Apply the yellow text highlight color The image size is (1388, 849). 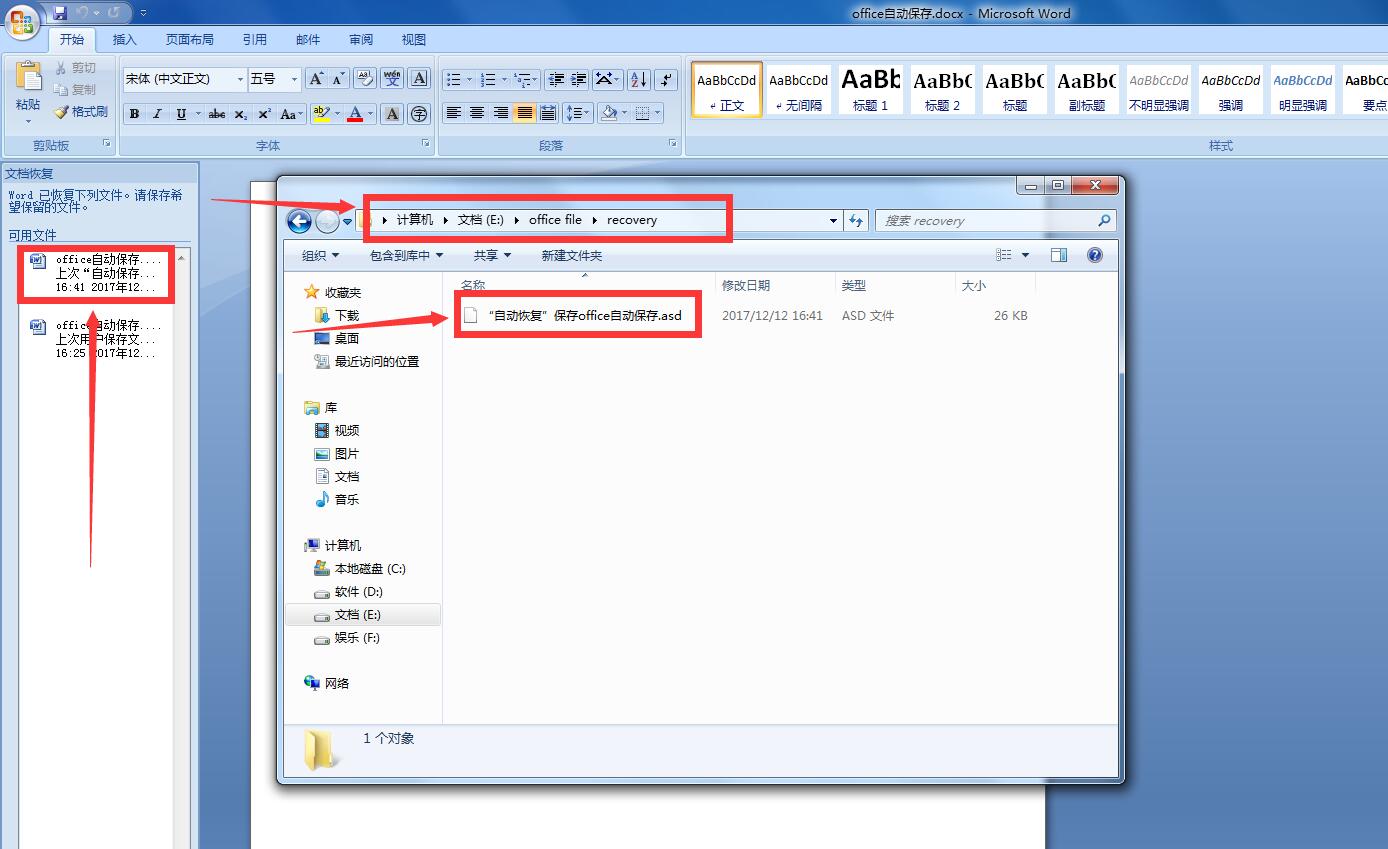[x=320, y=114]
